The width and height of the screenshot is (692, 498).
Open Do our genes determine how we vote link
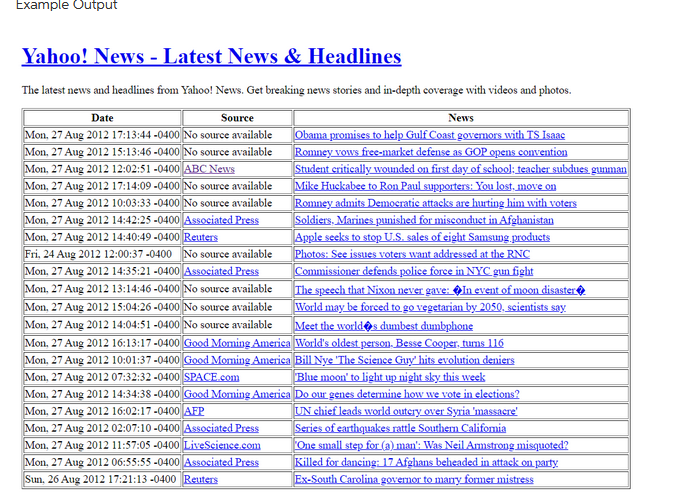[x=407, y=394]
